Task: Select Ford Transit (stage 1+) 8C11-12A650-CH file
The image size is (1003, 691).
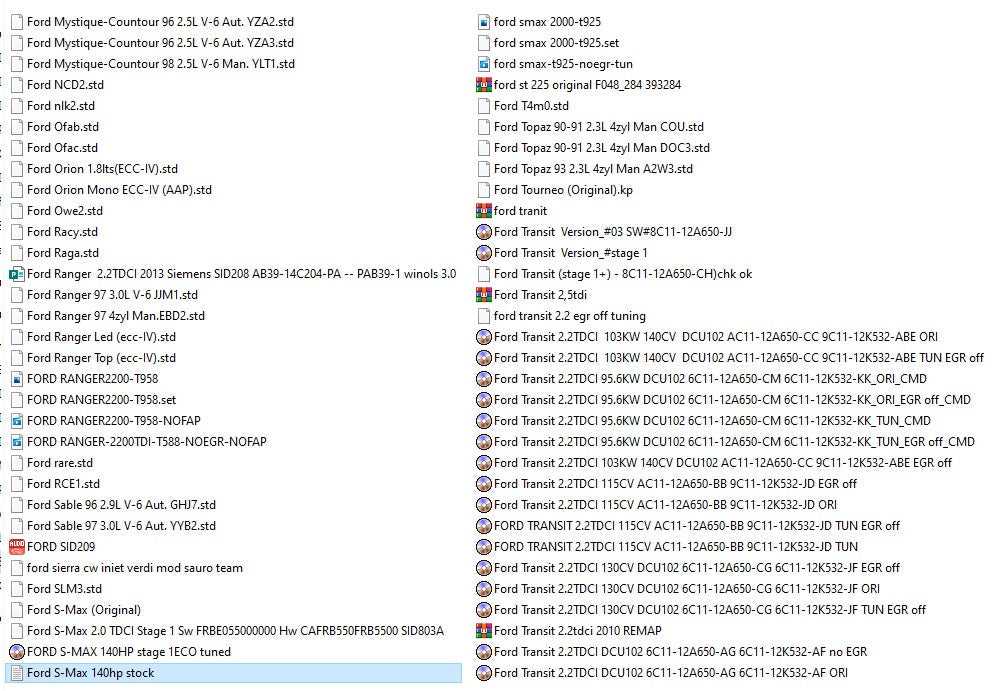Action: tap(624, 274)
